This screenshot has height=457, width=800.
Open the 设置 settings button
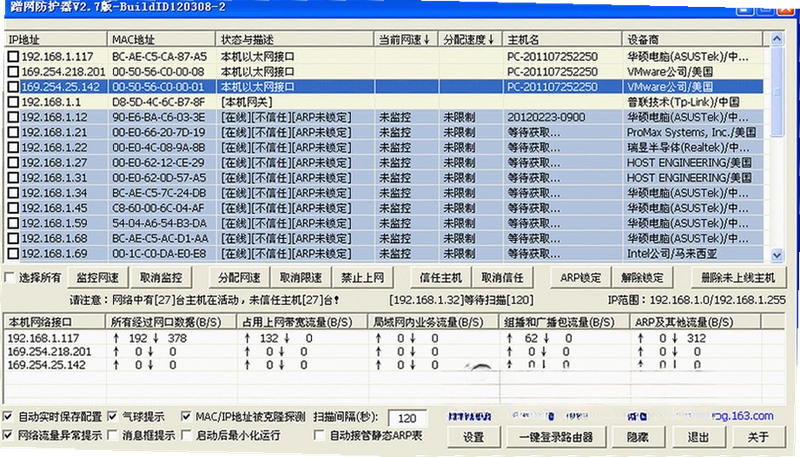(473, 437)
